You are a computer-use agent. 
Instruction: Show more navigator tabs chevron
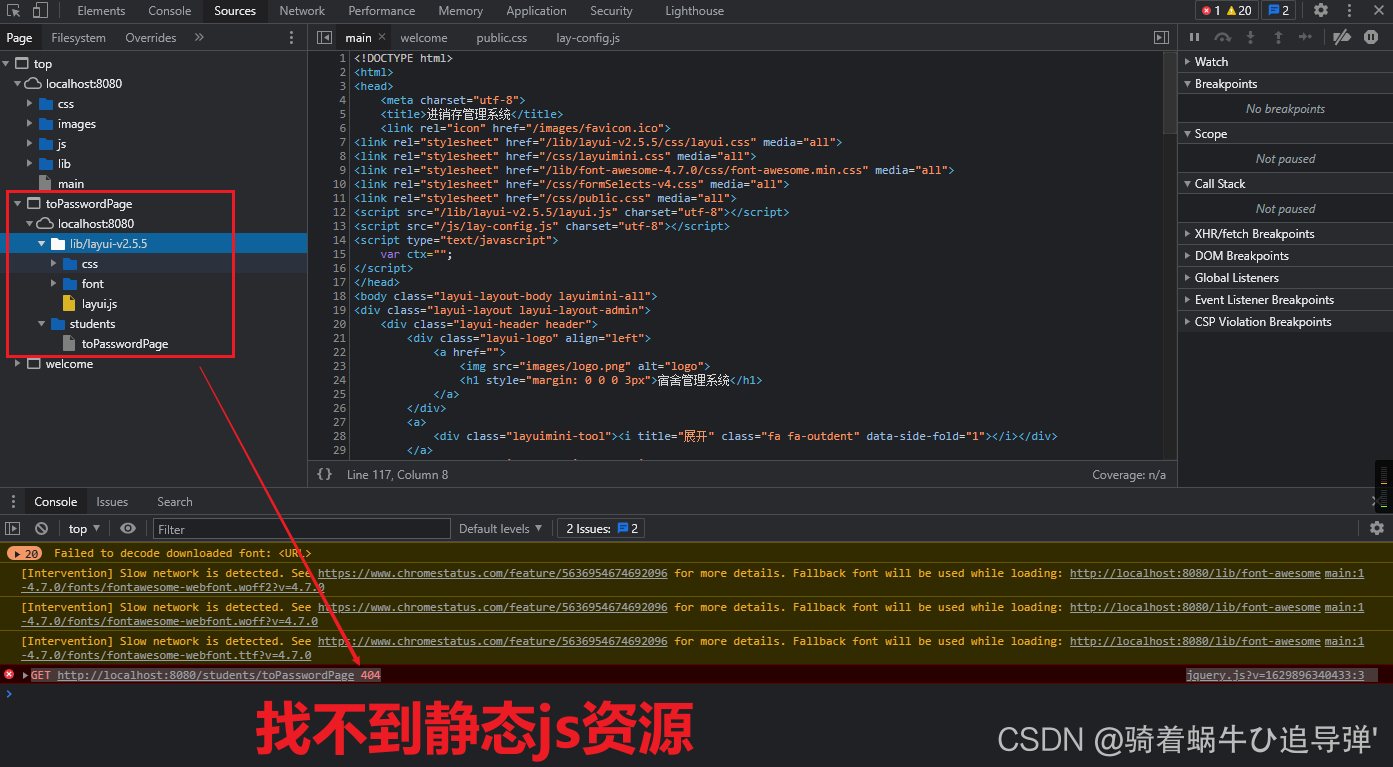[199, 38]
